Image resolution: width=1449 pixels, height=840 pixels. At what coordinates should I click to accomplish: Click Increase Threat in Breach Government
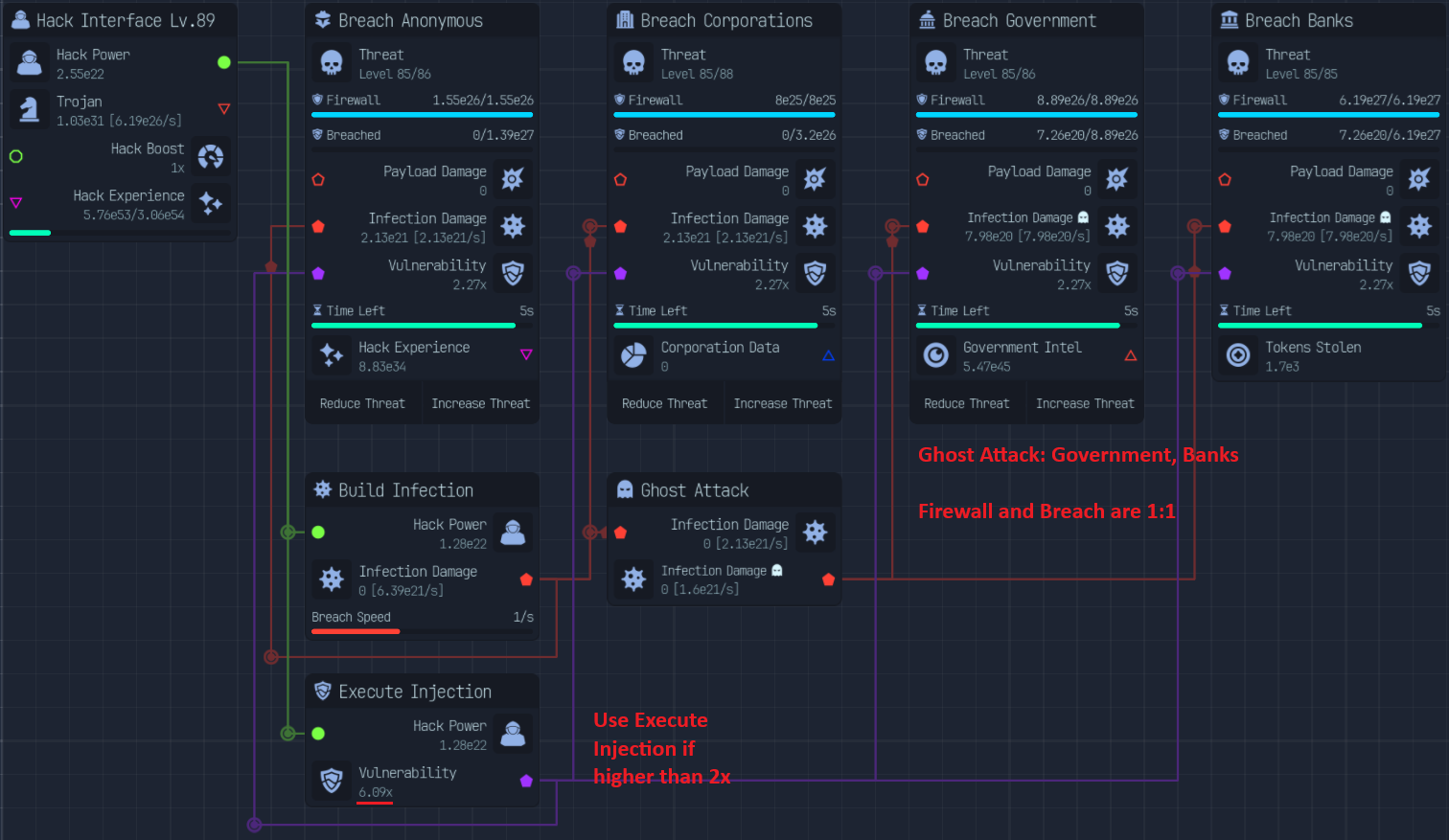(1085, 403)
